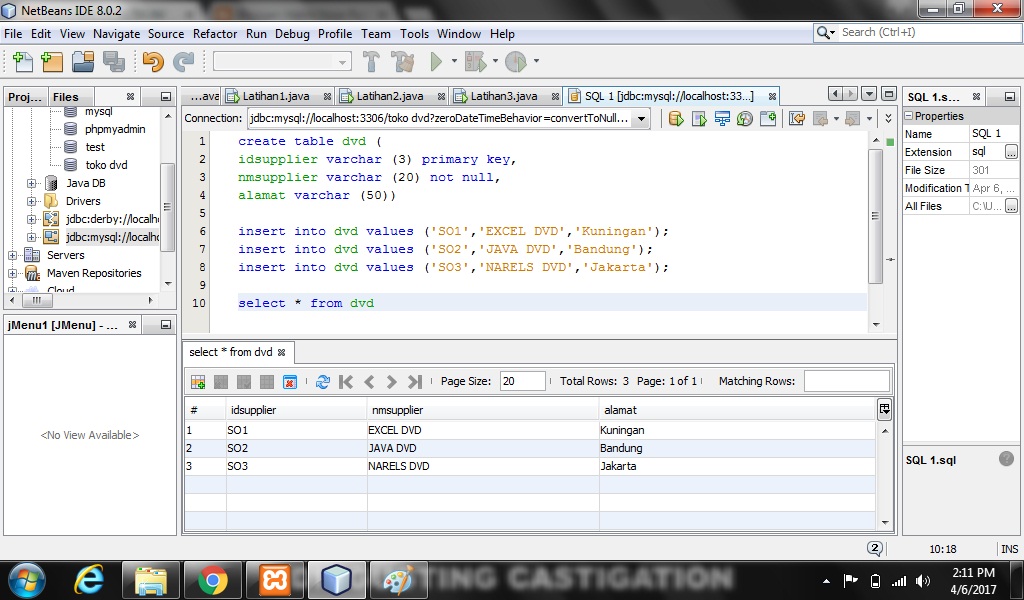
Task: Click the Matching Rows filter field
Action: [x=846, y=381]
